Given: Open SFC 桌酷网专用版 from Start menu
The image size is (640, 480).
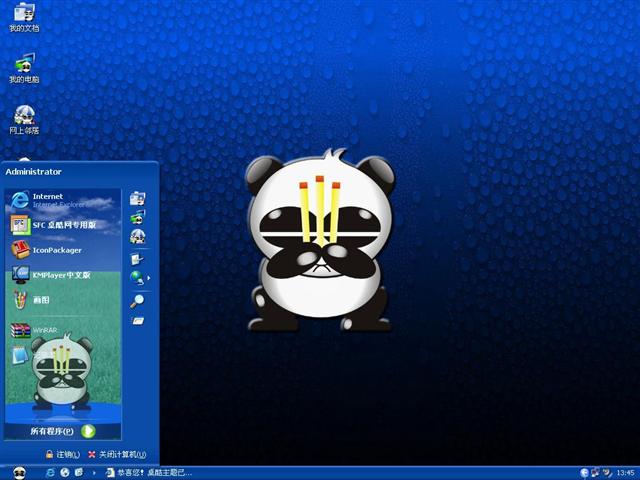Looking at the screenshot, I should pyautogui.click(x=63, y=225).
